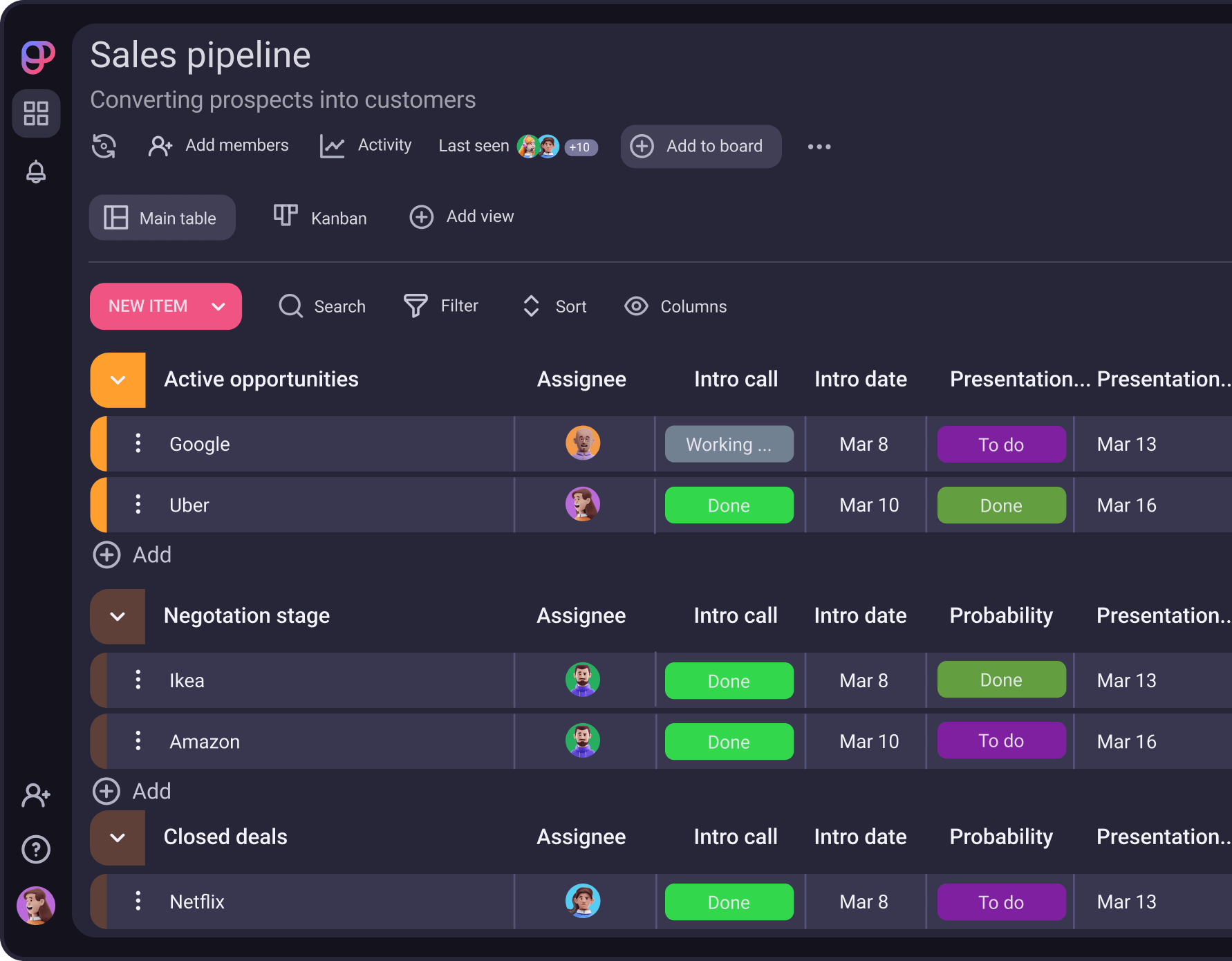This screenshot has width=1232, height=961.
Task: Open the row menu next to Netflix
Action: [x=138, y=902]
